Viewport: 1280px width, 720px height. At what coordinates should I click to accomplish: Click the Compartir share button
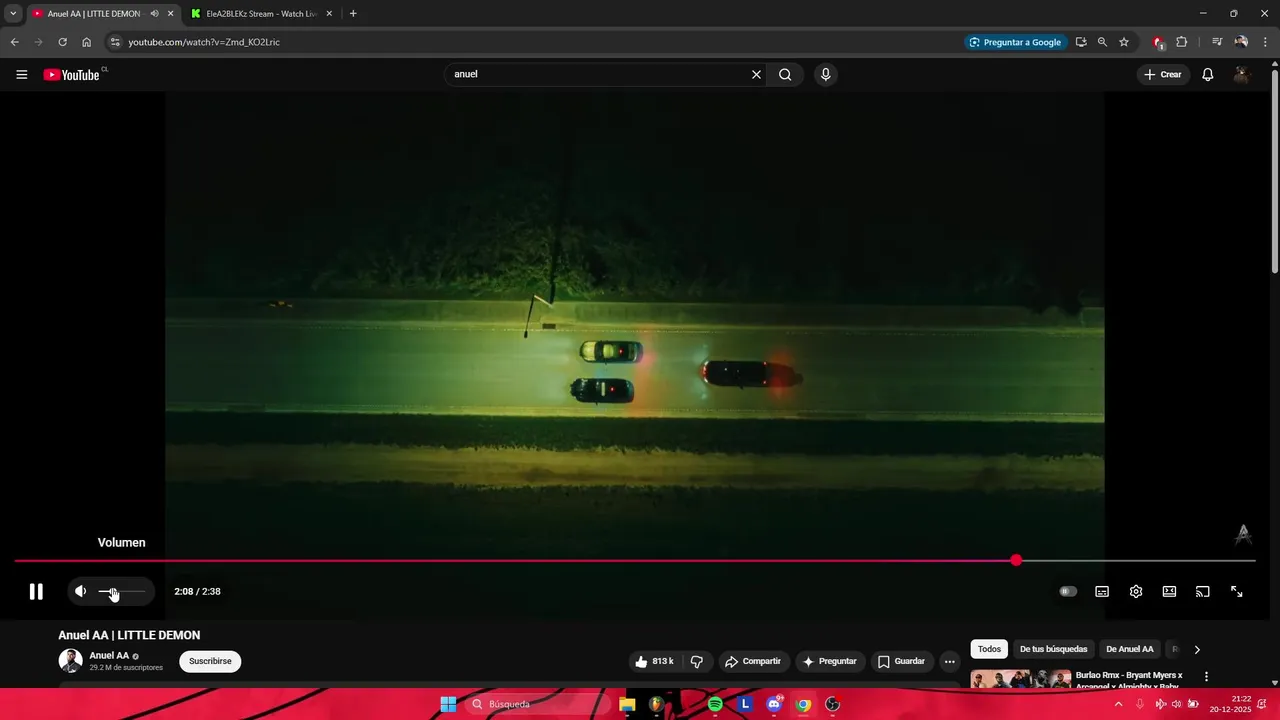click(753, 661)
